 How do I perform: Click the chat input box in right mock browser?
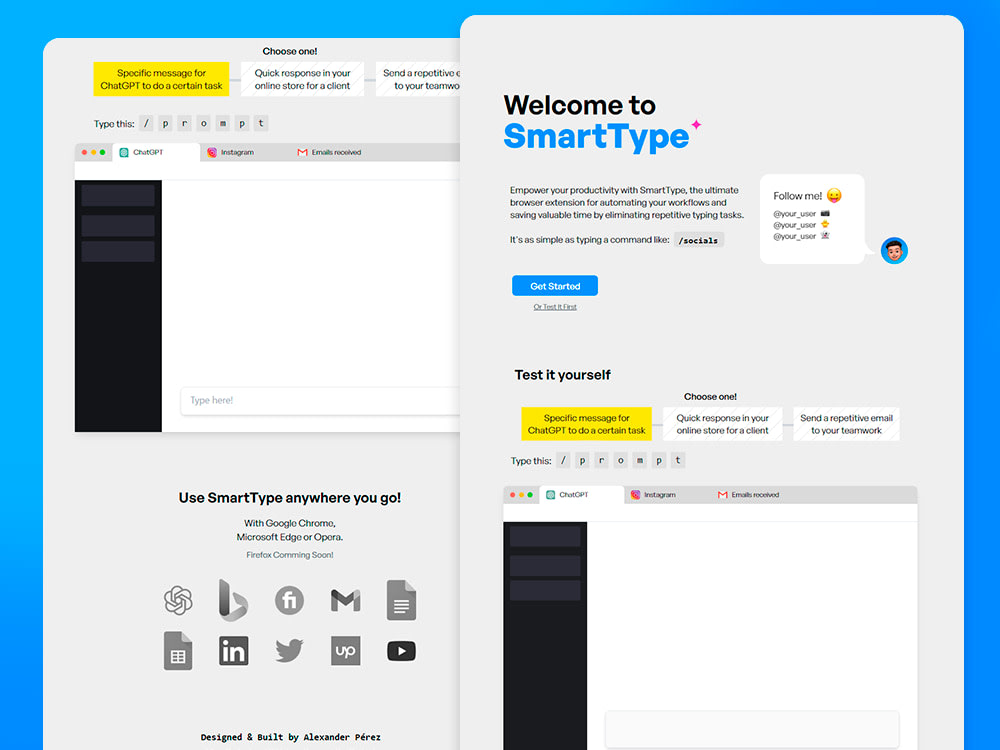click(x=752, y=729)
